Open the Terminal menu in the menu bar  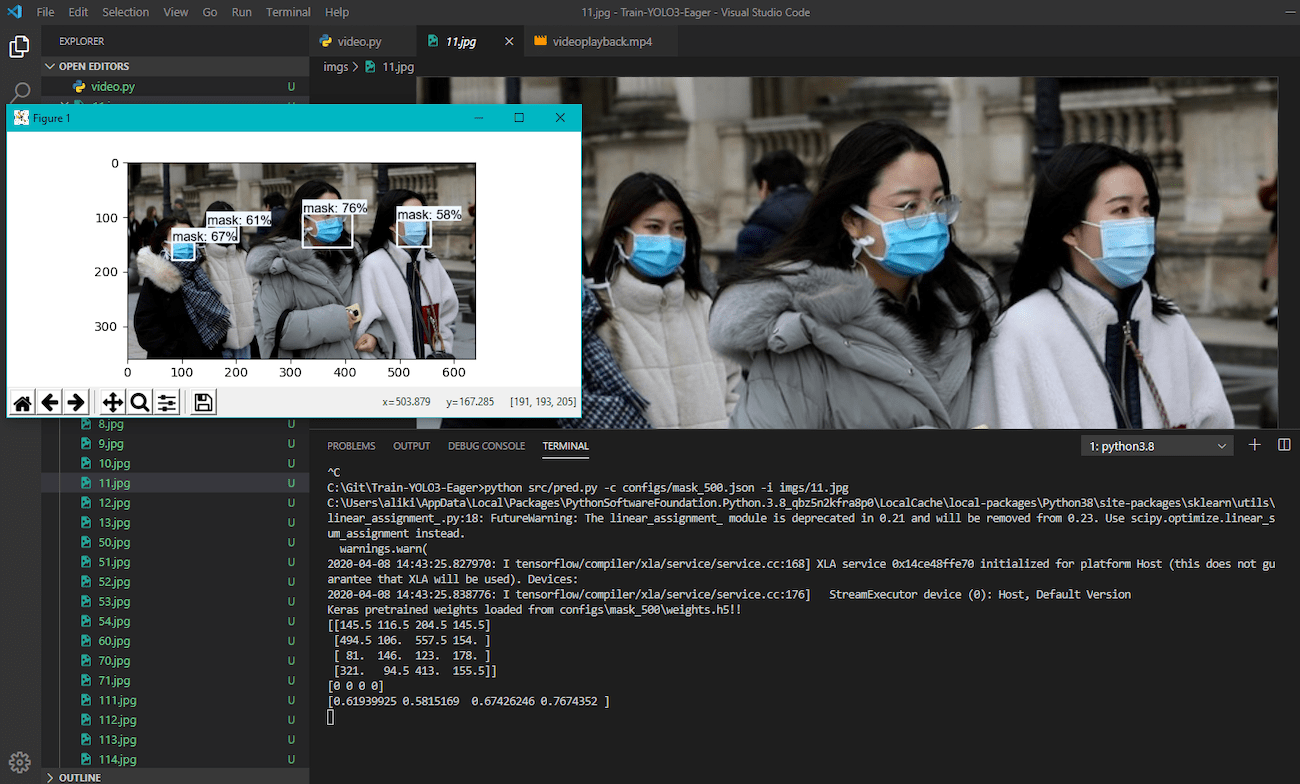click(x=288, y=12)
